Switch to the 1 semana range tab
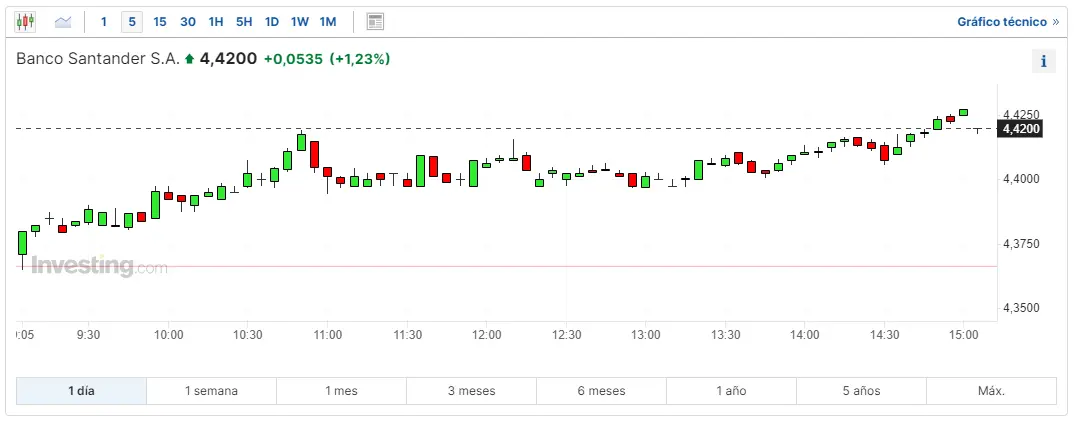Screen dimensions: 1075x423 (x=211, y=391)
